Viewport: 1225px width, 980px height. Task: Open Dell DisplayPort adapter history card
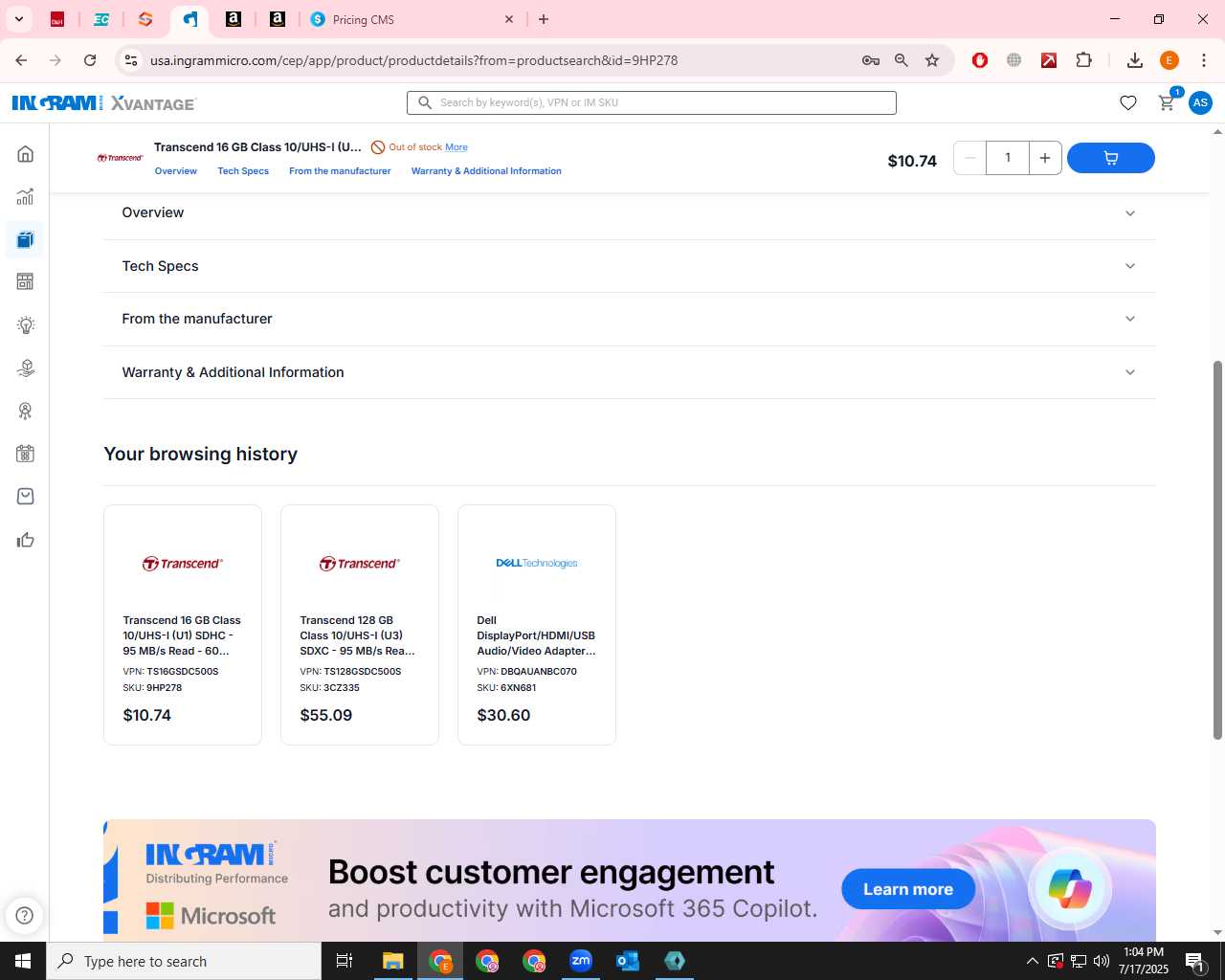537,625
